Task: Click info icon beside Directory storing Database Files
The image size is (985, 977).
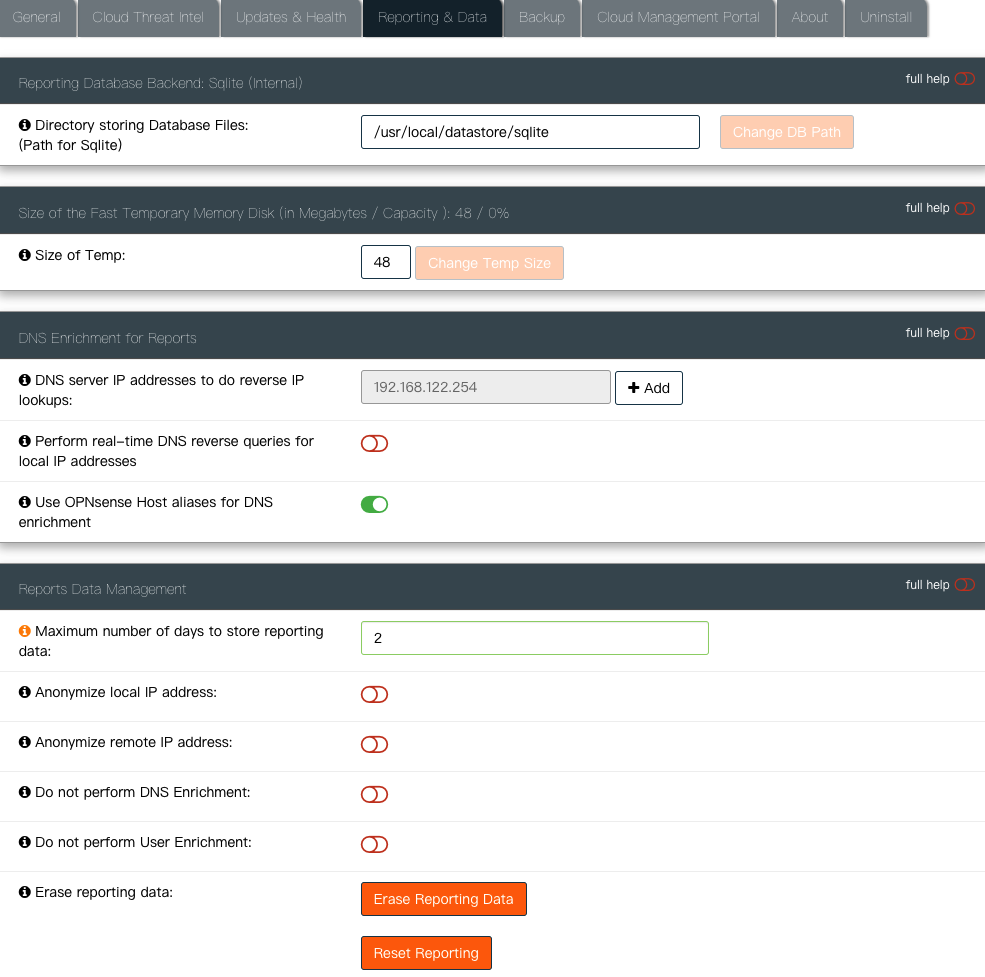Action: (x=25, y=126)
